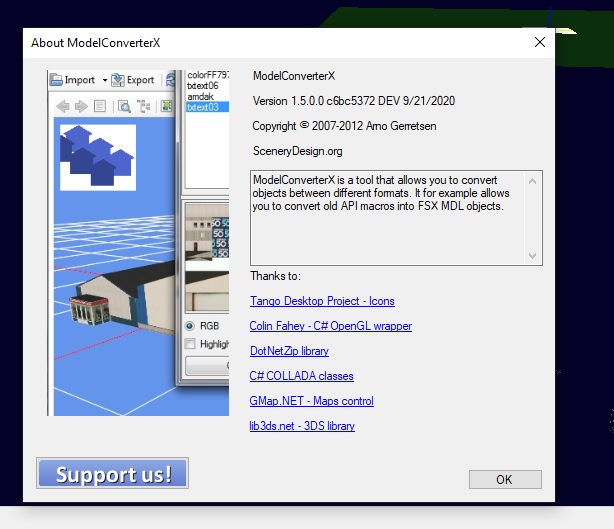Click the blue houses SceneryDesign logo
The height and width of the screenshot is (529, 614).
click(97, 156)
